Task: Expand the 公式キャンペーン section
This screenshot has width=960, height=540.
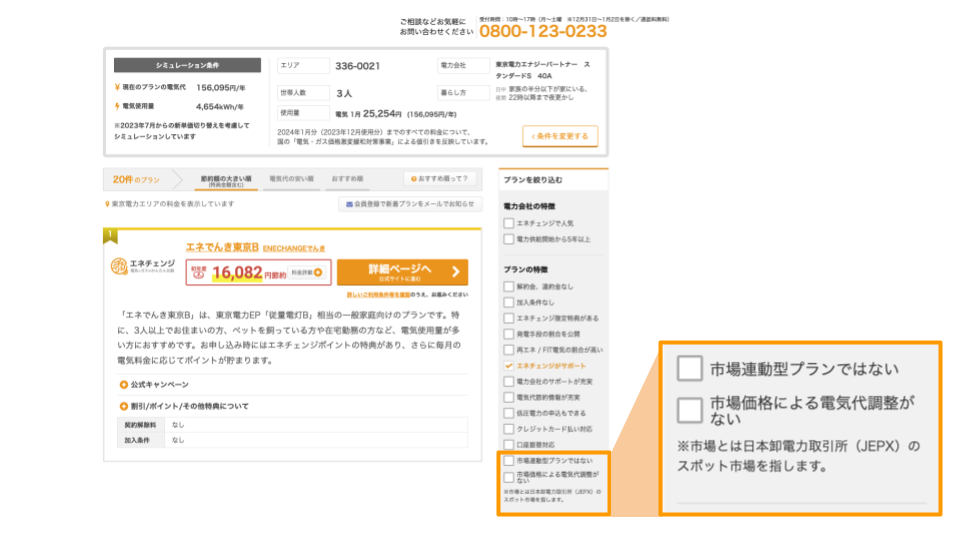Action: pos(154,384)
